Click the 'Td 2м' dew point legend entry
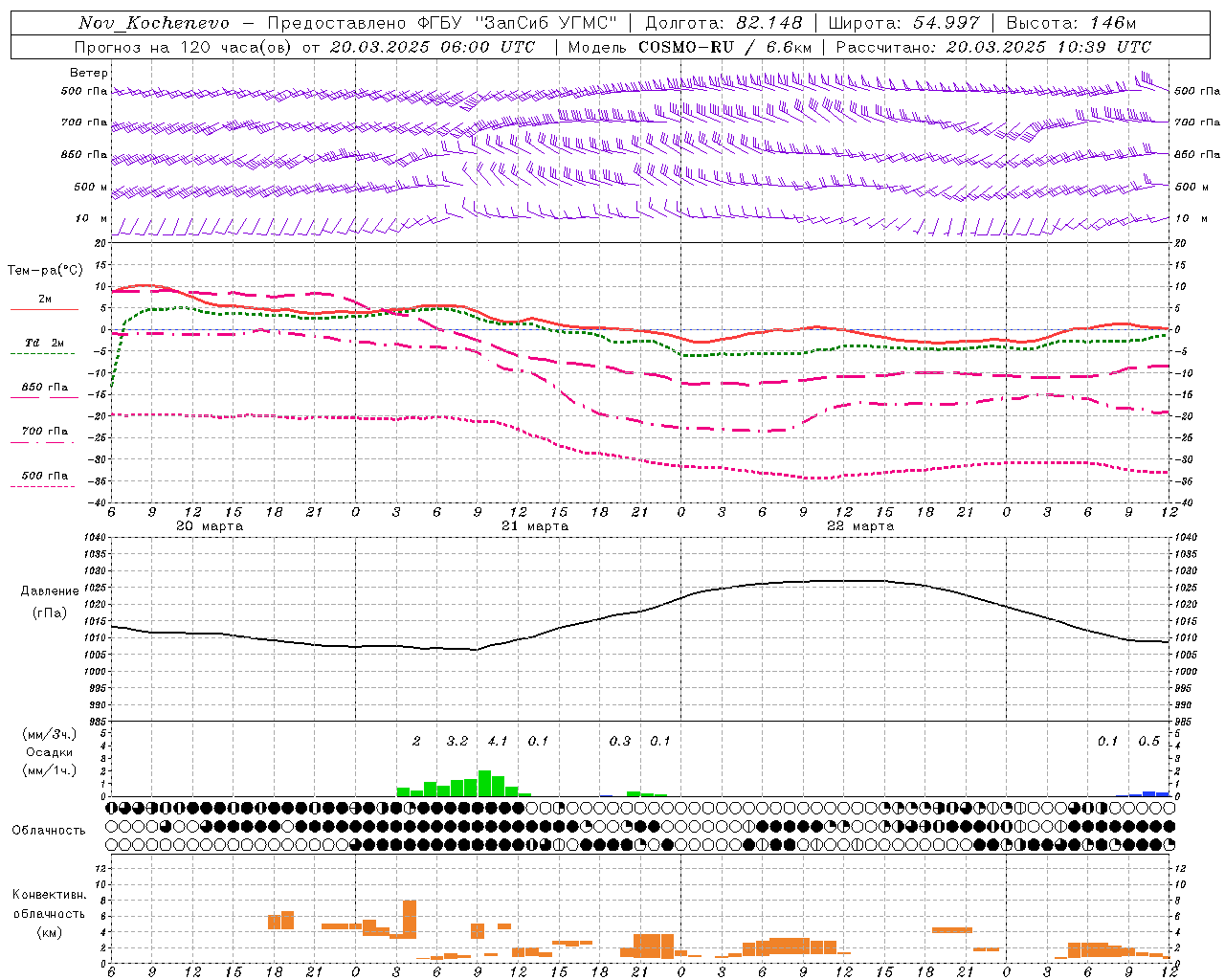The image size is (1225, 980). [x=45, y=343]
